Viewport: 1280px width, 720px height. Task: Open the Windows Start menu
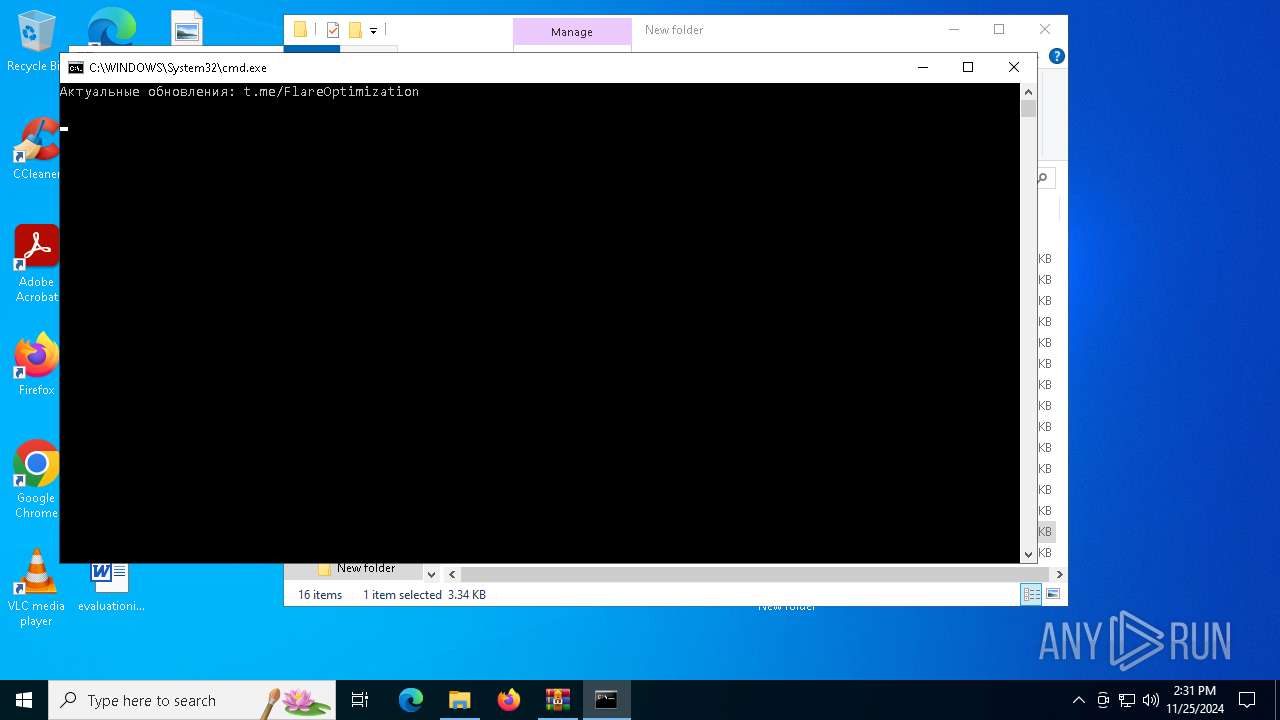click(x=24, y=700)
